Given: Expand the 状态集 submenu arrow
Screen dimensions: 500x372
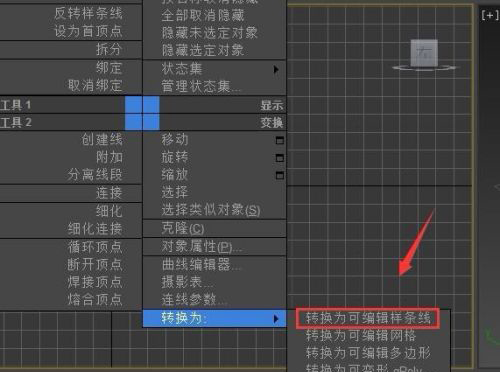Looking at the screenshot, I should [x=276, y=69].
